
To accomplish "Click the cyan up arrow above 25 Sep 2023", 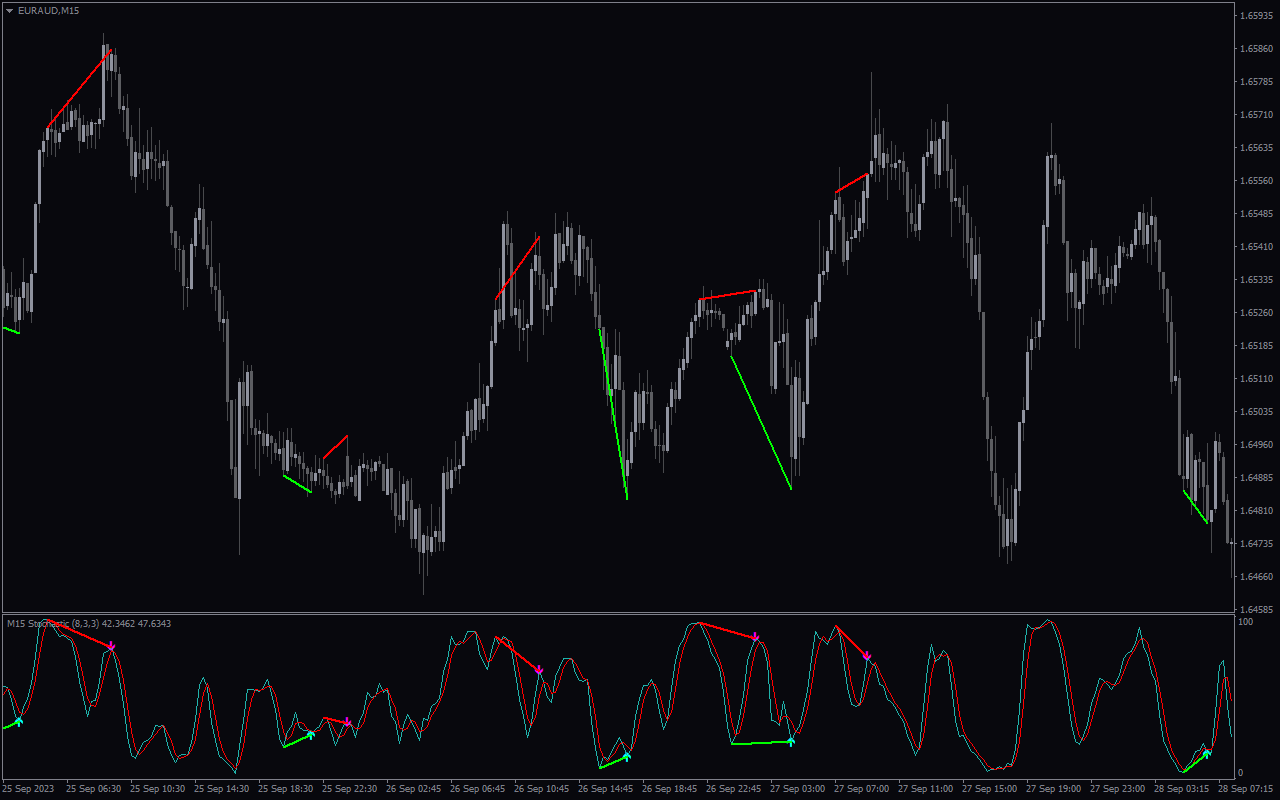I will (18, 721).
